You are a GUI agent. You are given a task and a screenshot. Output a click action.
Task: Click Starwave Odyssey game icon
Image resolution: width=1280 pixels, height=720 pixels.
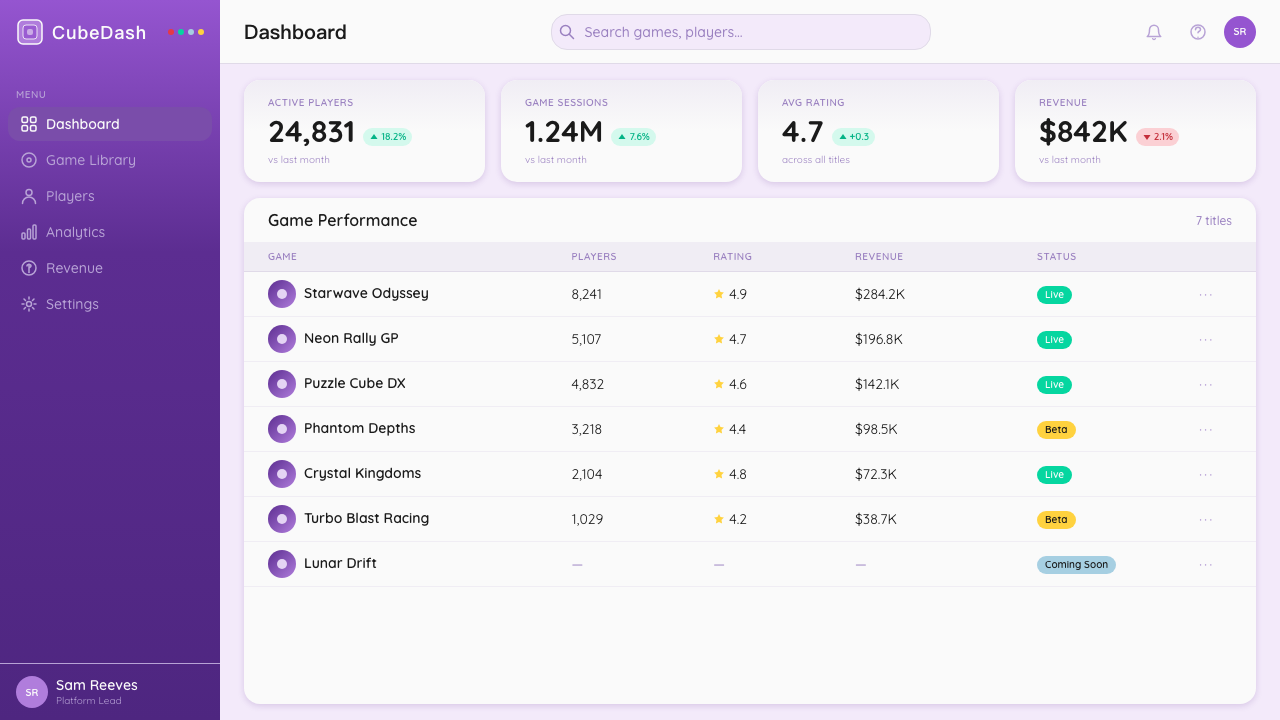pyautogui.click(x=282, y=294)
